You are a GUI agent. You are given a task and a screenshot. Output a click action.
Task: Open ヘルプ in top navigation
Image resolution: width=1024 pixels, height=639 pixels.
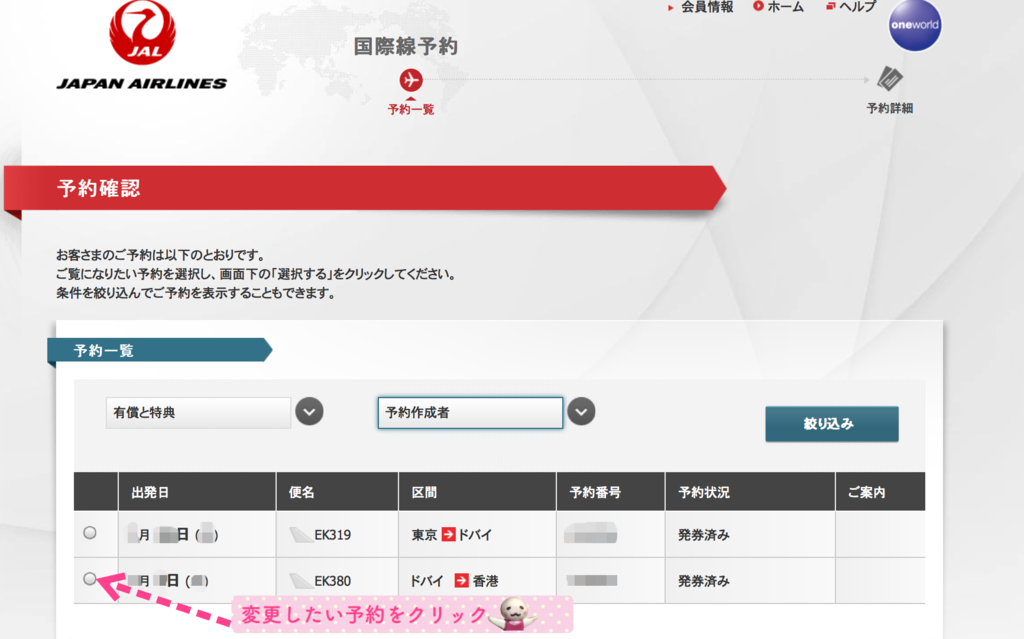[857, 7]
